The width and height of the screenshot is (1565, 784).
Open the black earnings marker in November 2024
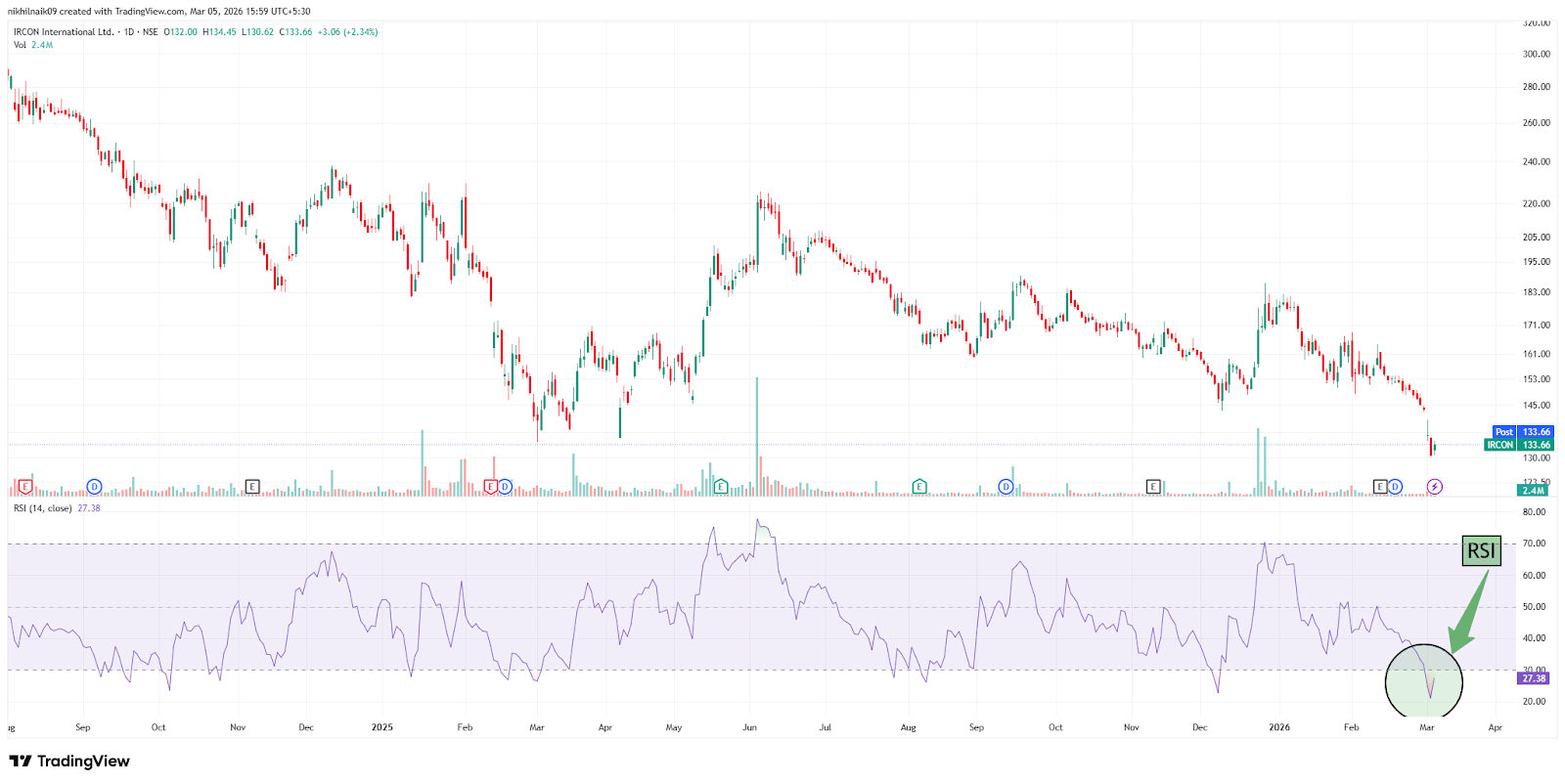pos(252,487)
